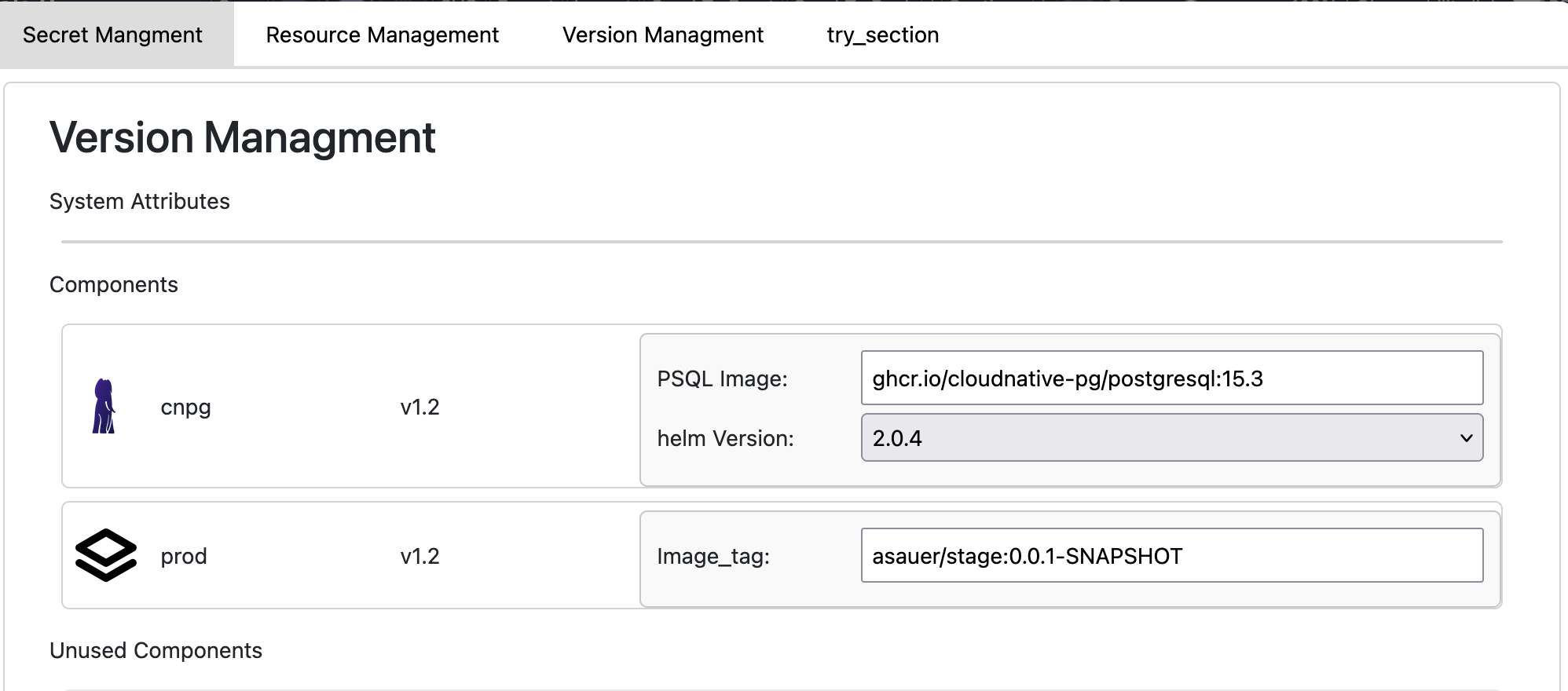The width and height of the screenshot is (1568, 691).
Task: Click the cnpg component name
Action: pos(185,408)
